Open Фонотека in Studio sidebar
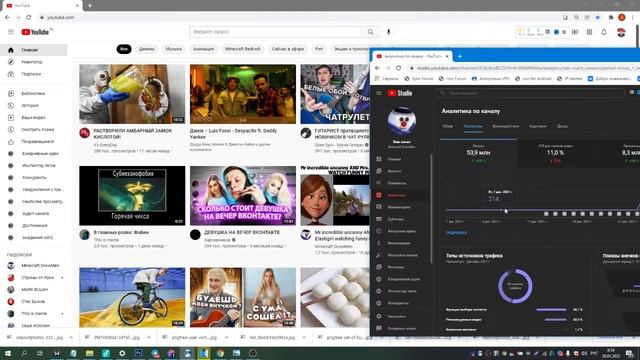 tap(400, 267)
